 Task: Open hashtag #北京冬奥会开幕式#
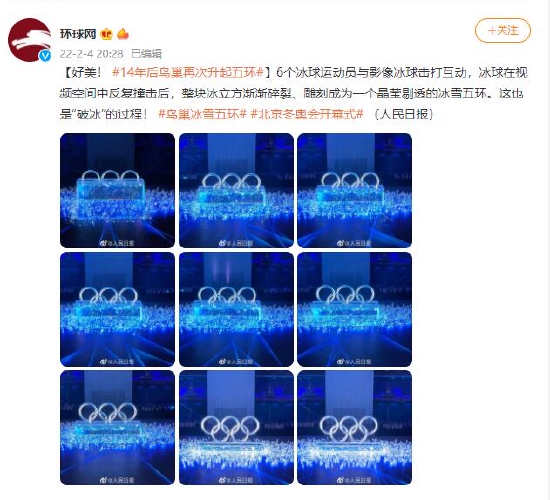(x=307, y=114)
